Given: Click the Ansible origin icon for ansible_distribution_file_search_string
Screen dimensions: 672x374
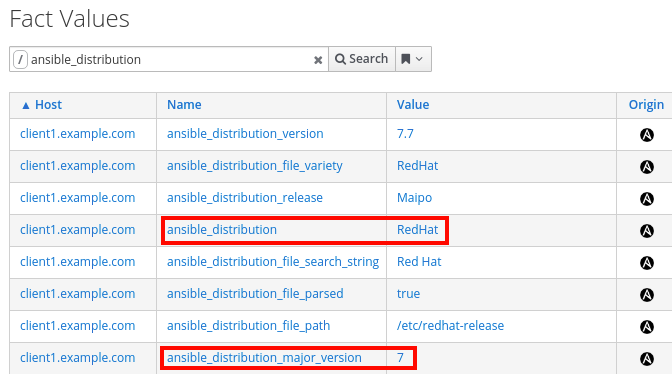Looking at the screenshot, I should [646, 263].
